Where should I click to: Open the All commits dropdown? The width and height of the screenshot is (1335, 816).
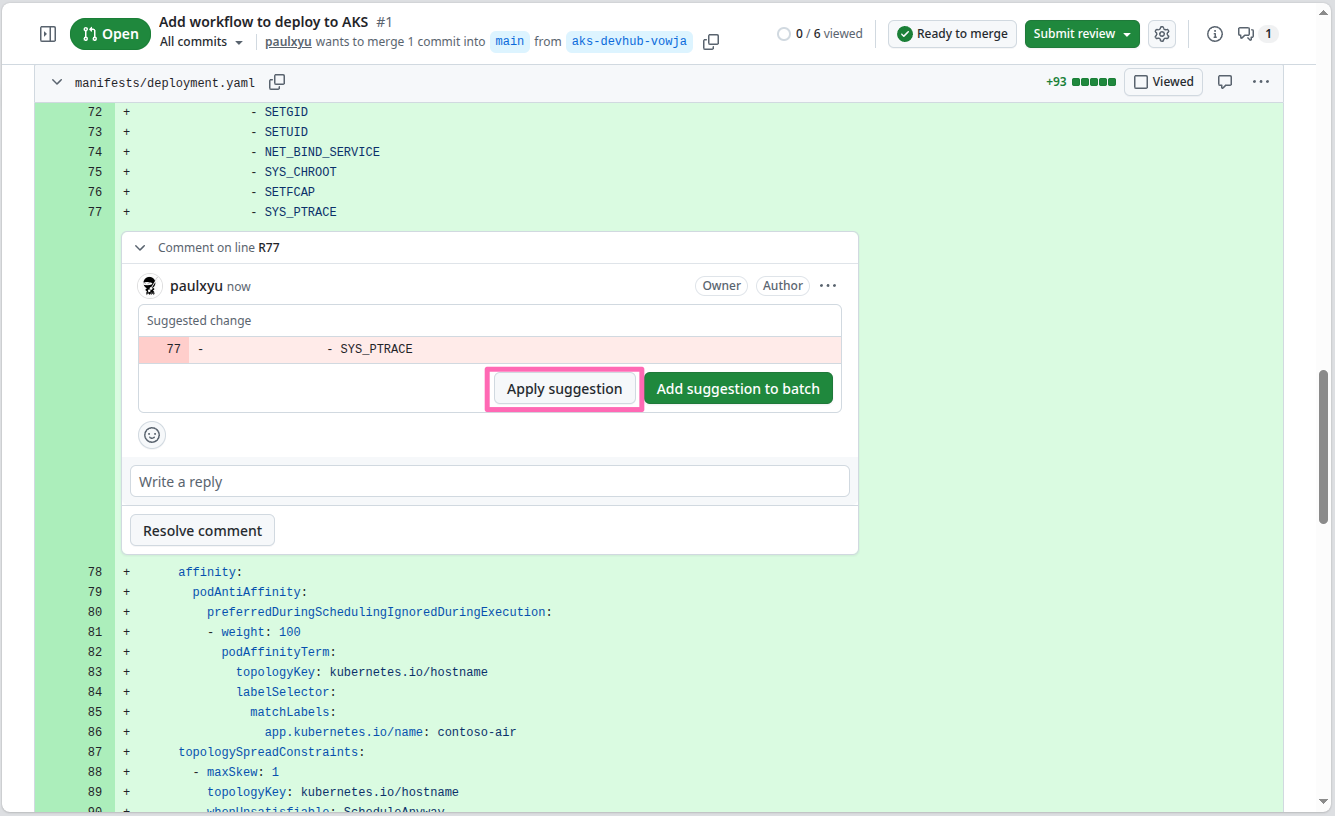tap(201, 42)
